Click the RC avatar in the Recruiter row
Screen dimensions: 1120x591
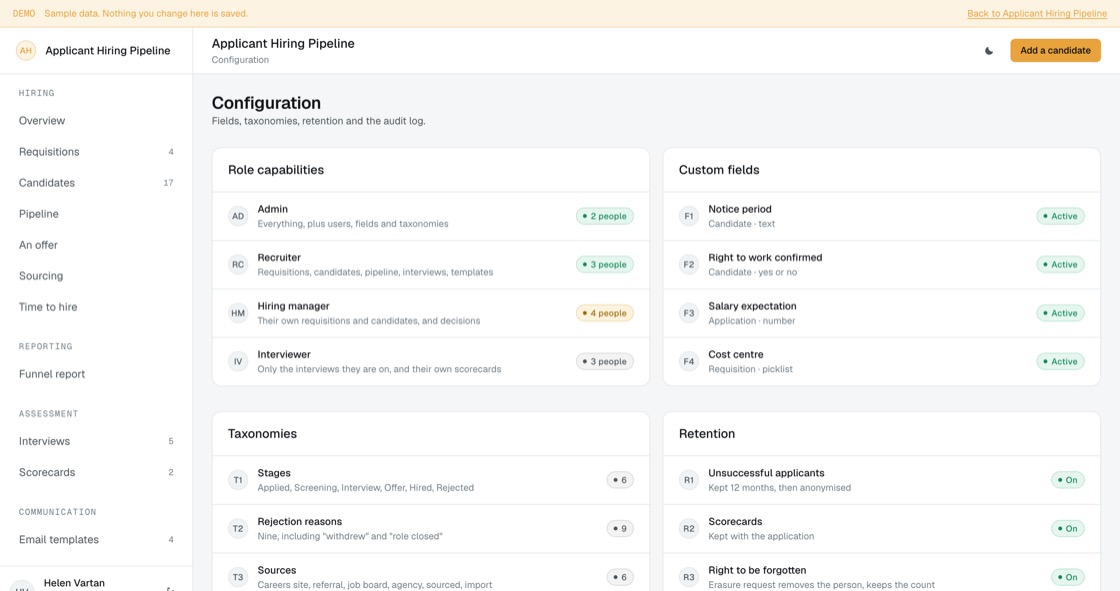238,264
